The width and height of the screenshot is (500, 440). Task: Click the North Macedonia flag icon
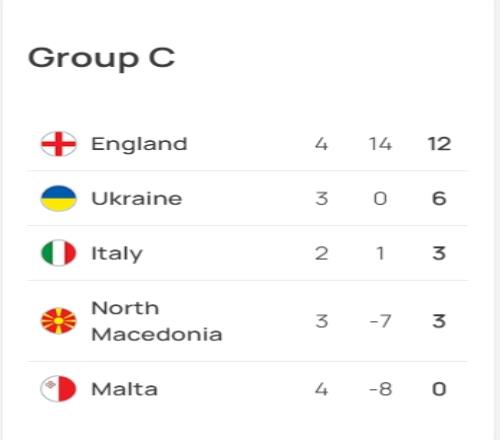pyautogui.click(x=59, y=321)
